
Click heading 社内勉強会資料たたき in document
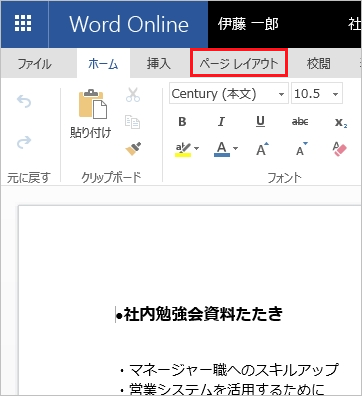pyautogui.click(x=203, y=314)
